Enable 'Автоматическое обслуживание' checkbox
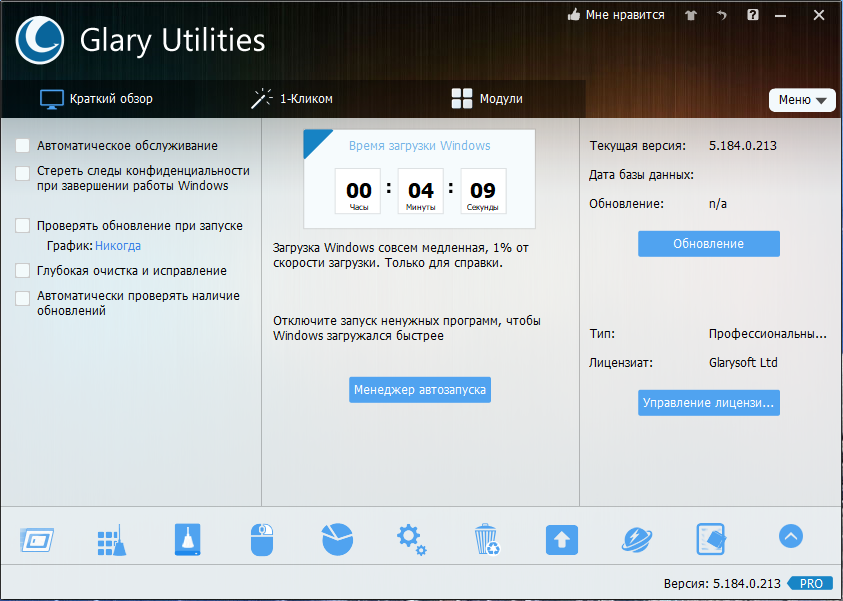This screenshot has width=843, height=601. click(23, 146)
